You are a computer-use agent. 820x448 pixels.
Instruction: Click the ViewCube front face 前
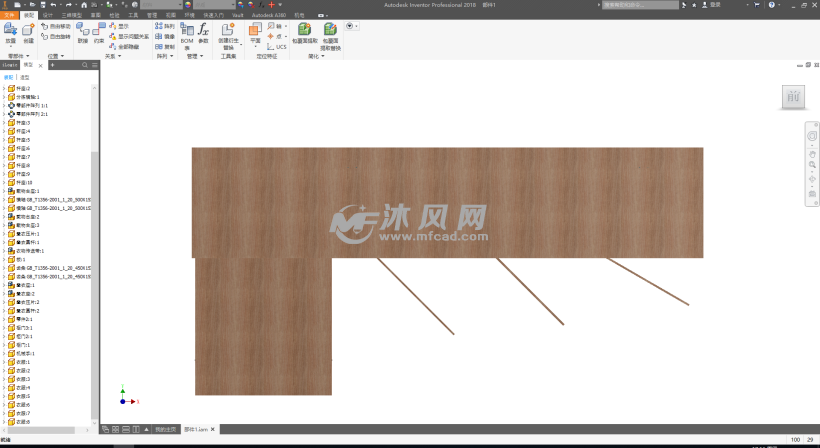point(792,97)
